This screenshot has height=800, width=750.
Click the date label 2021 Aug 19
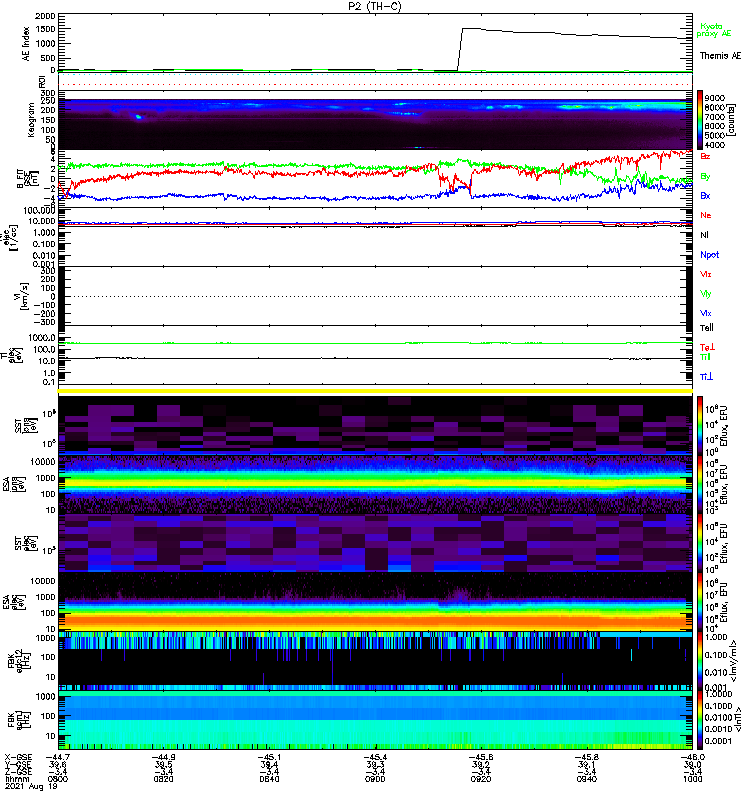(x=31, y=787)
